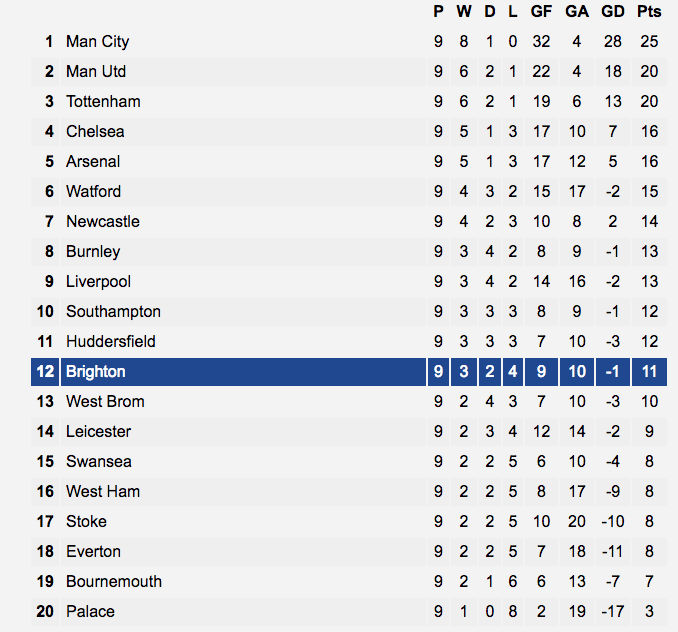Select the Southampton team name
Image resolution: width=678 pixels, height=632 pixels.
(113, 312)
